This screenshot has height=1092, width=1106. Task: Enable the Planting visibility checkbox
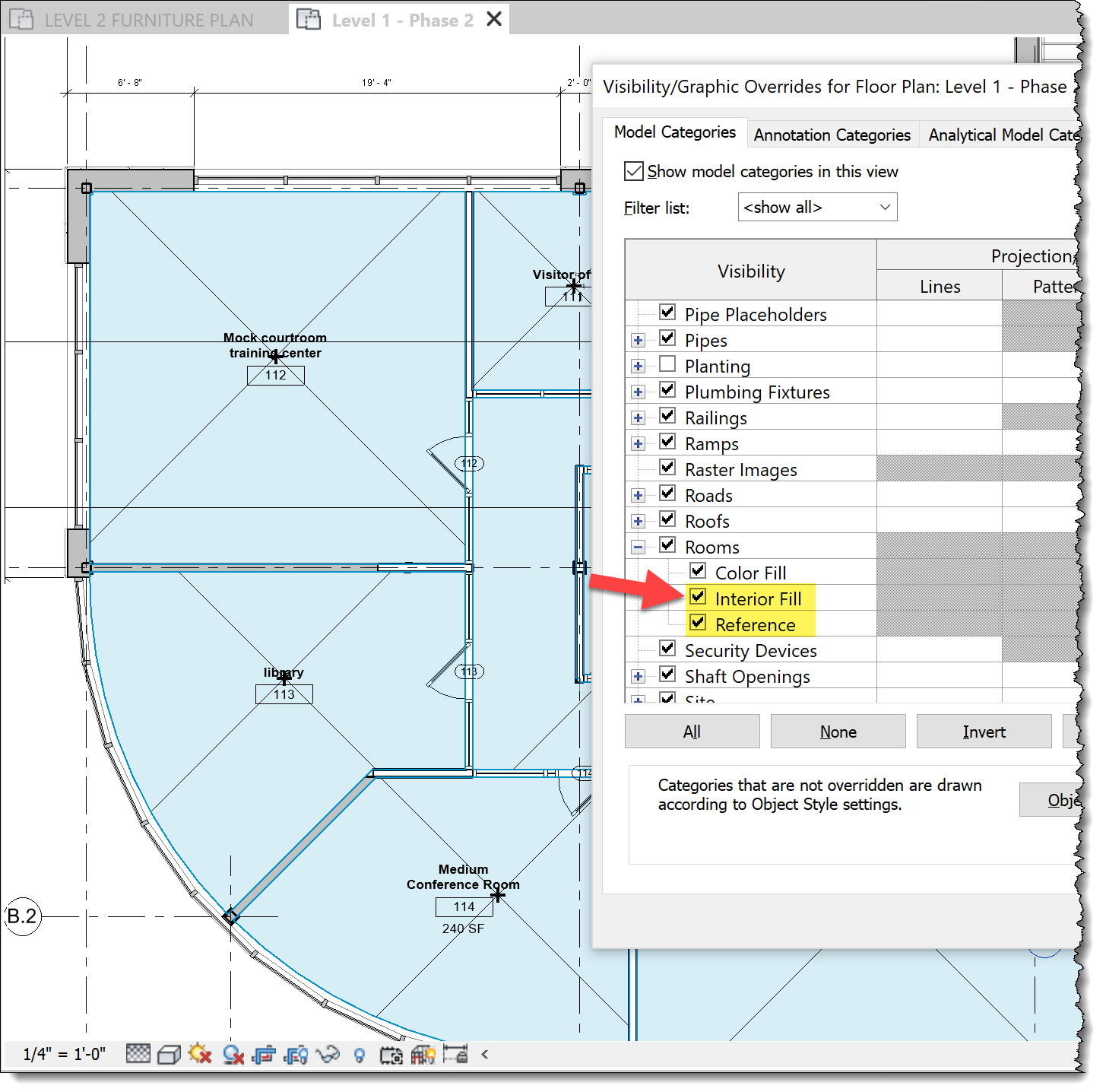click(x=667, y=364)
